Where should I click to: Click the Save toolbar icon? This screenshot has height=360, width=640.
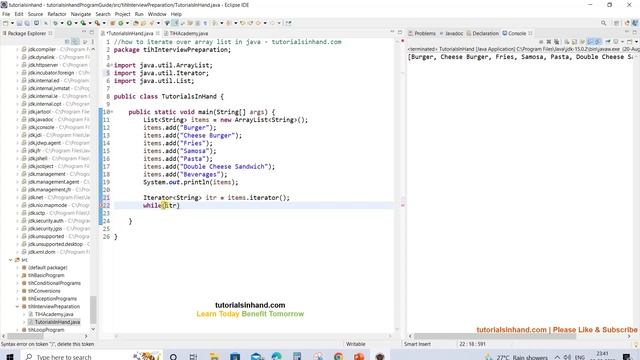click(x=19, y=23)
